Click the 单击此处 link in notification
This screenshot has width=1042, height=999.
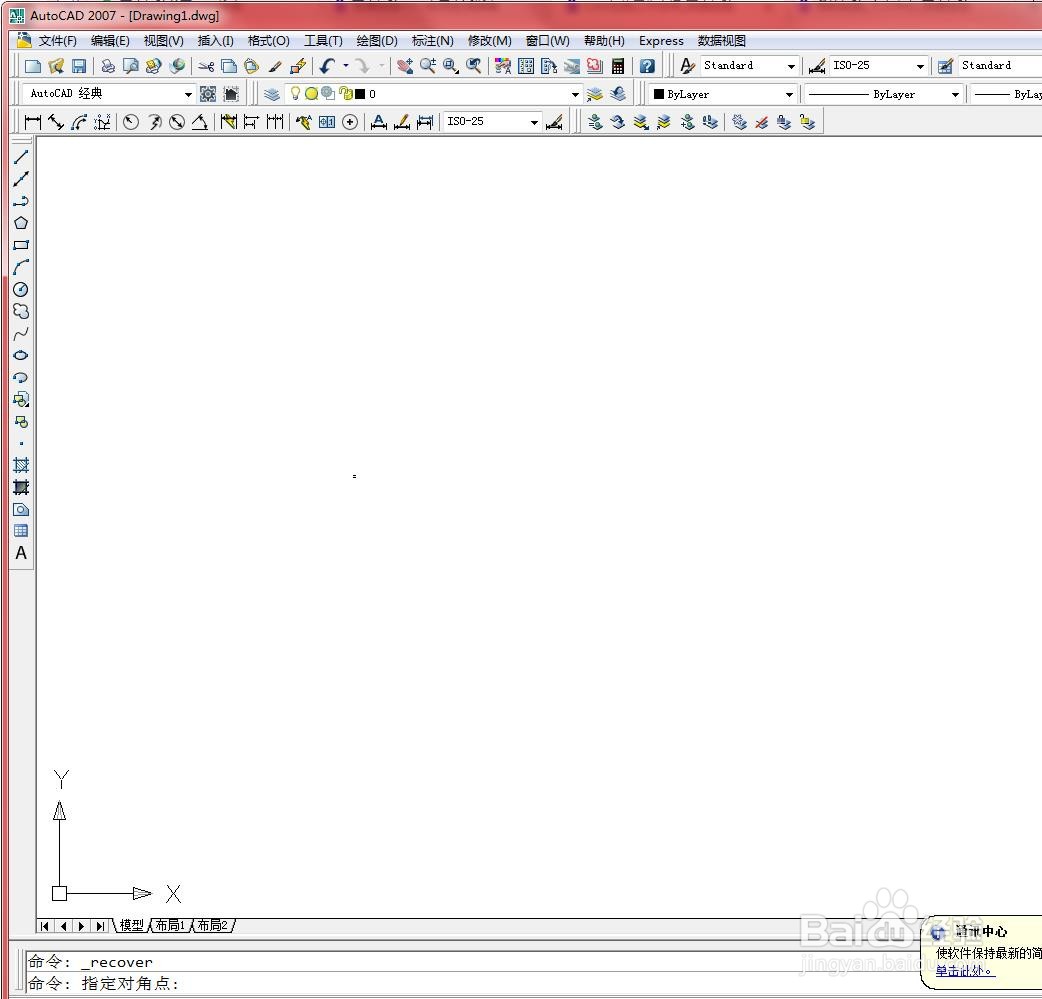point(965,971)
